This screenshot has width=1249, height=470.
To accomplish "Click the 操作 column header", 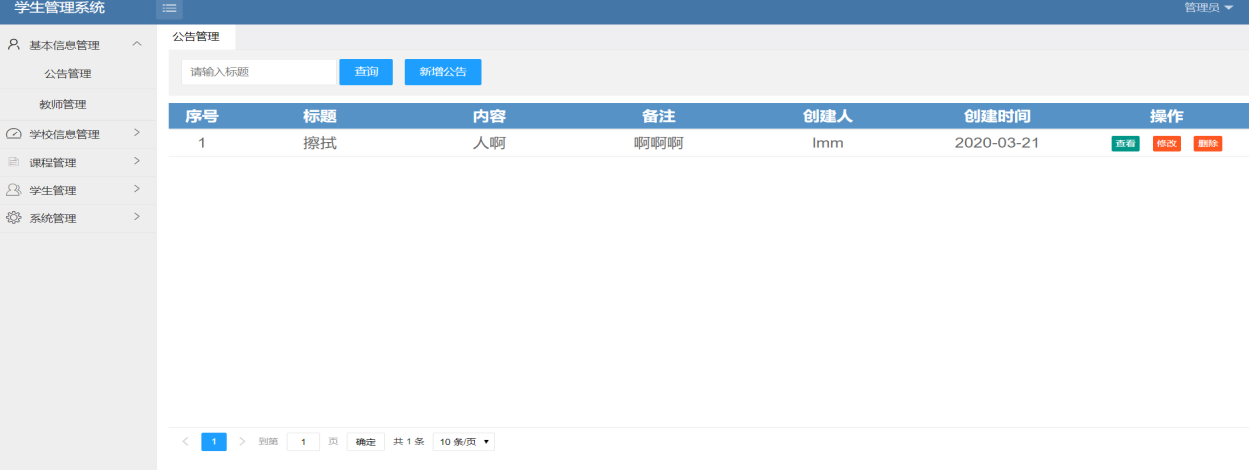I will pyautogui.click(x=1167, y=116).
